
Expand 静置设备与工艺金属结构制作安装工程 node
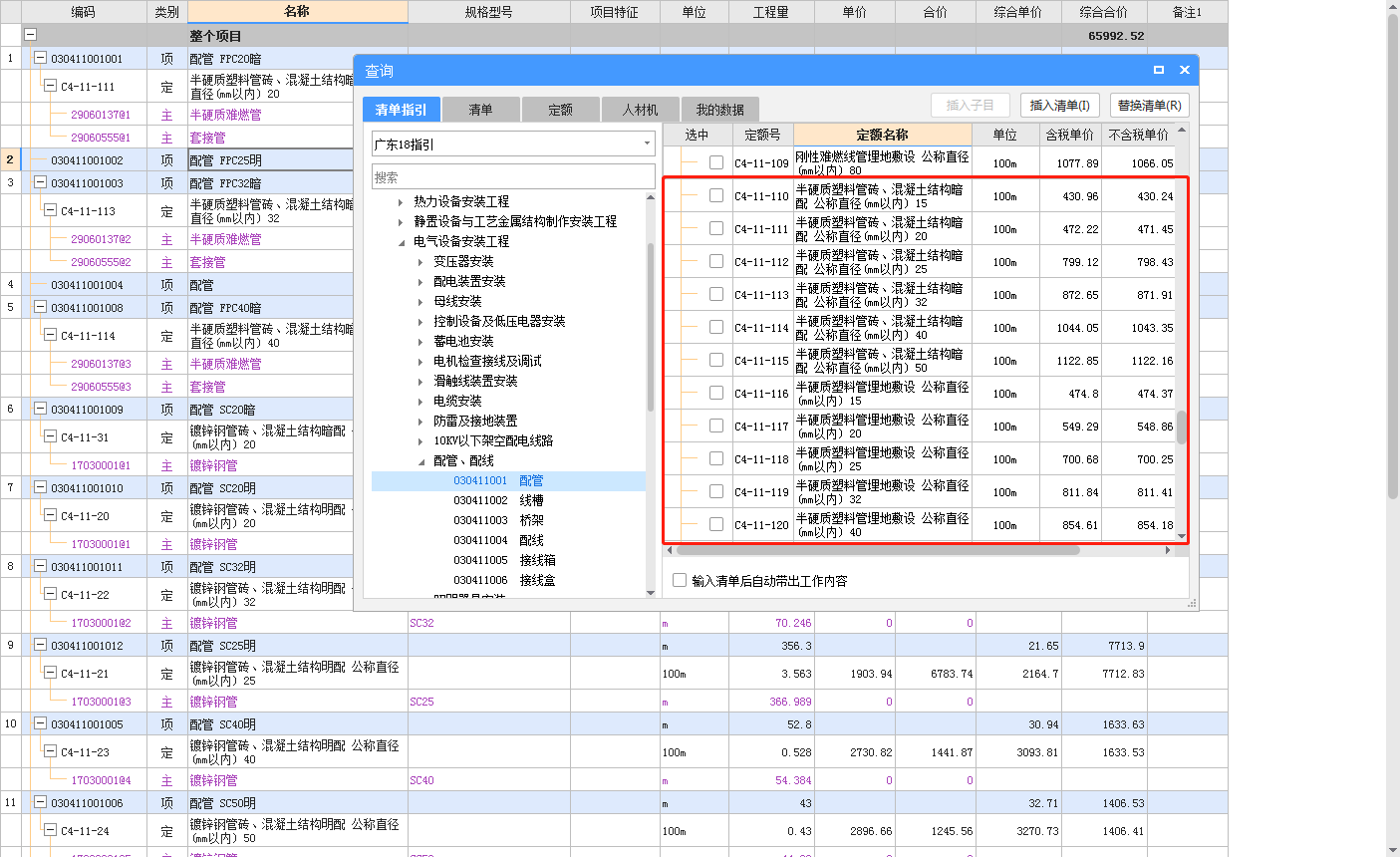point(402,221)
